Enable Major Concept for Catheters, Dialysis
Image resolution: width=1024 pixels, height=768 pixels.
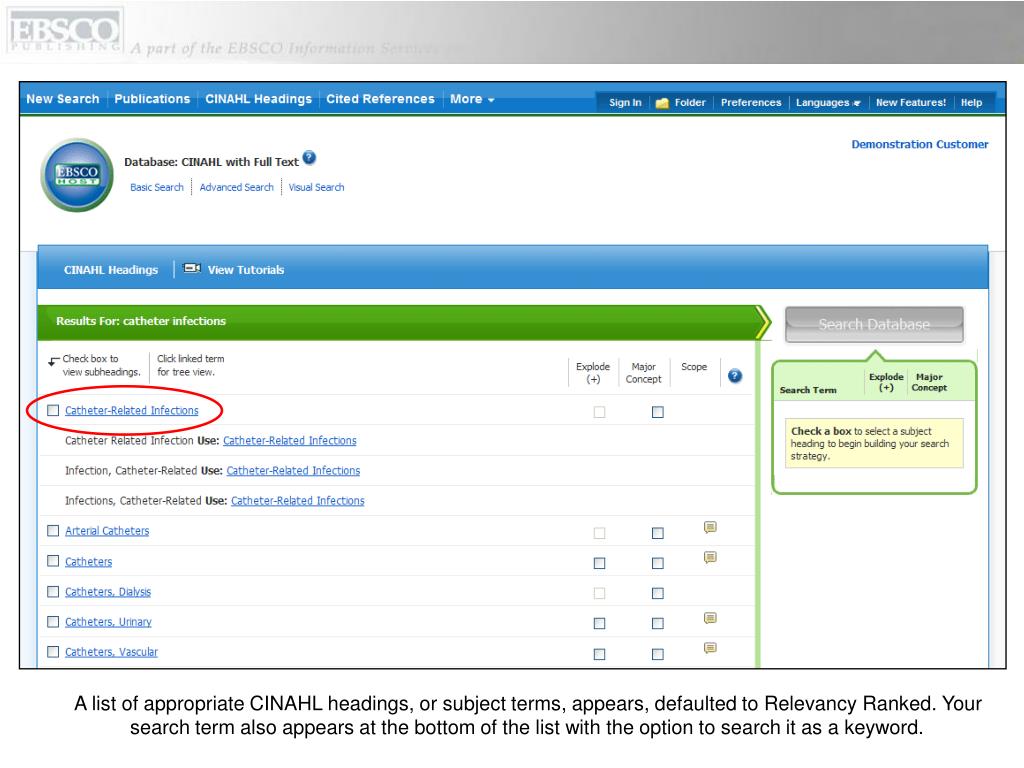pyautogui.click(x=658, y=593)
